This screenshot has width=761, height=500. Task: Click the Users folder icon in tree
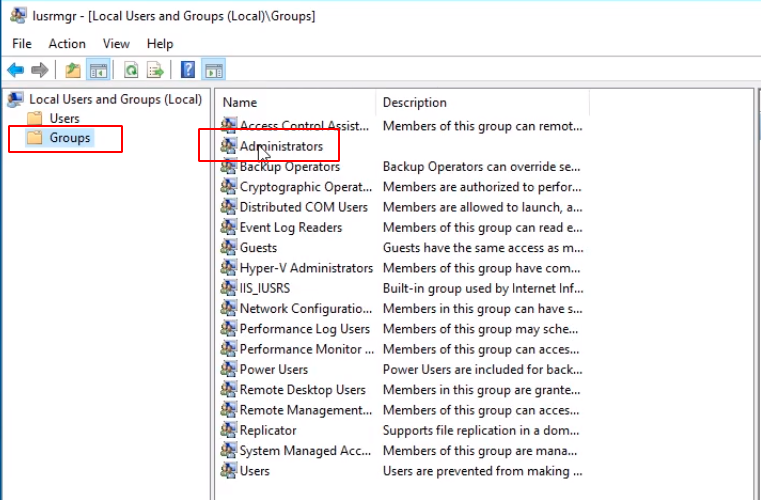tap(34, 118)
